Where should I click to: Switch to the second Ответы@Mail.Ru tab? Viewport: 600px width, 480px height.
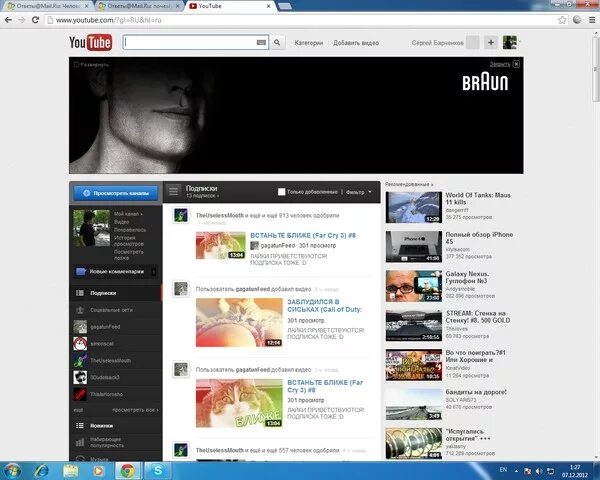coord(139,6)
